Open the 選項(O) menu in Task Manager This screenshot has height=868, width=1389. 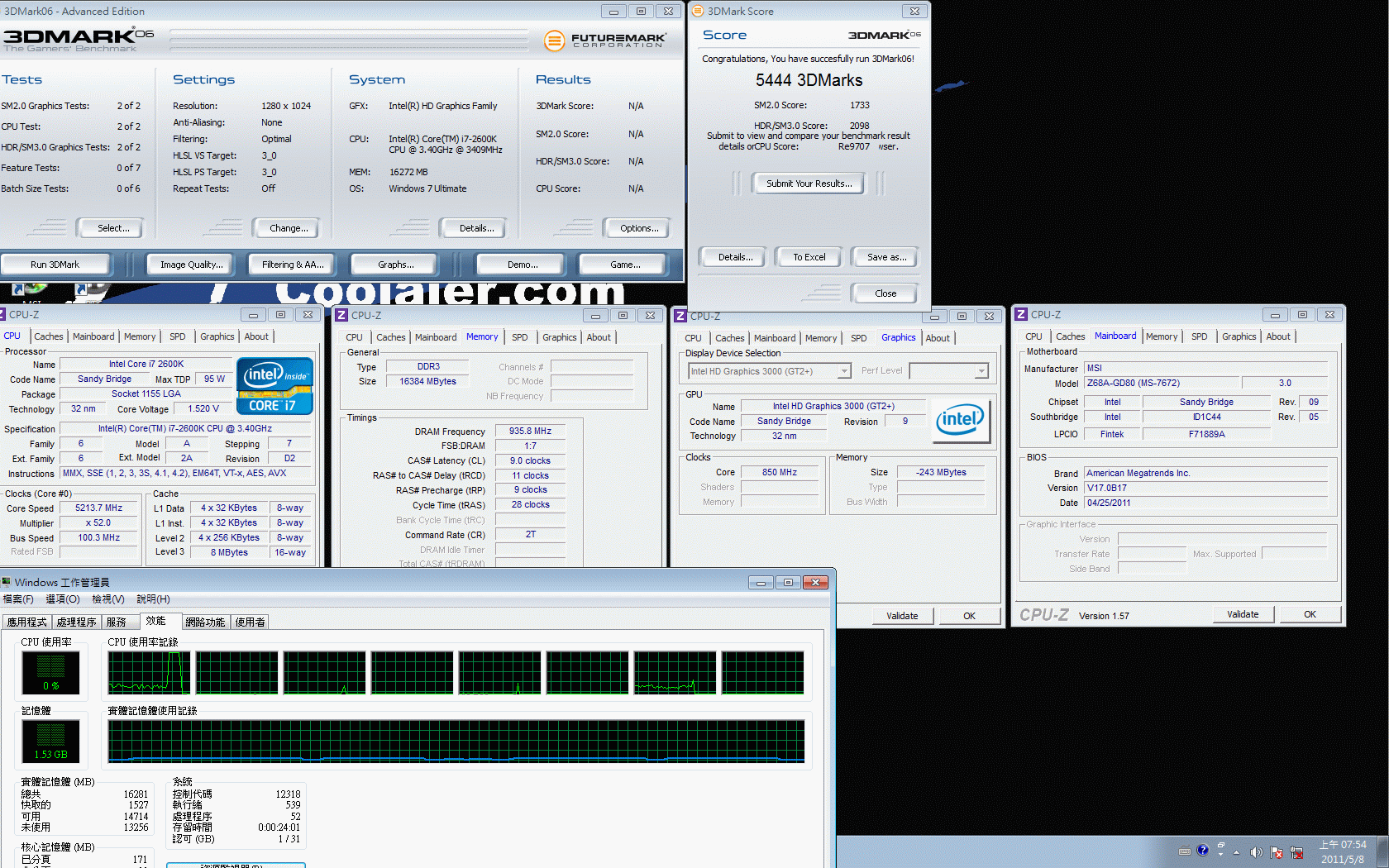[63, 599]
